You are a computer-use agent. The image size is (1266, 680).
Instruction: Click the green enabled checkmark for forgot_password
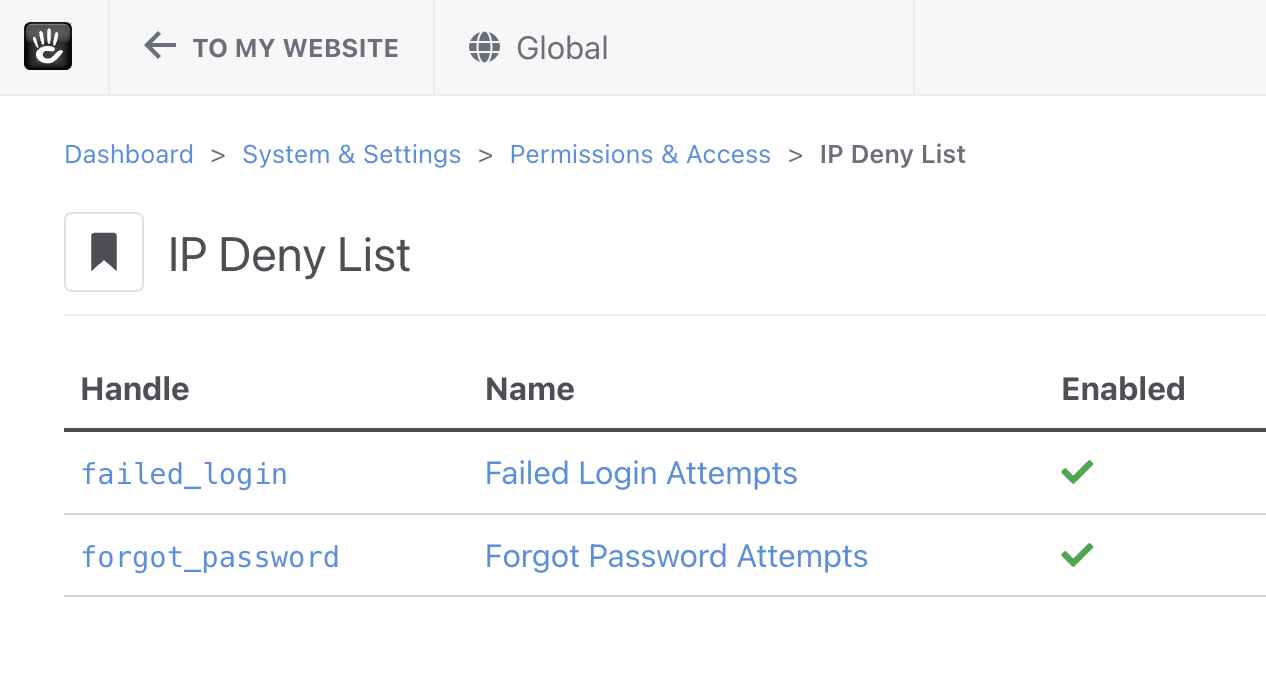tap(1077, 555)
